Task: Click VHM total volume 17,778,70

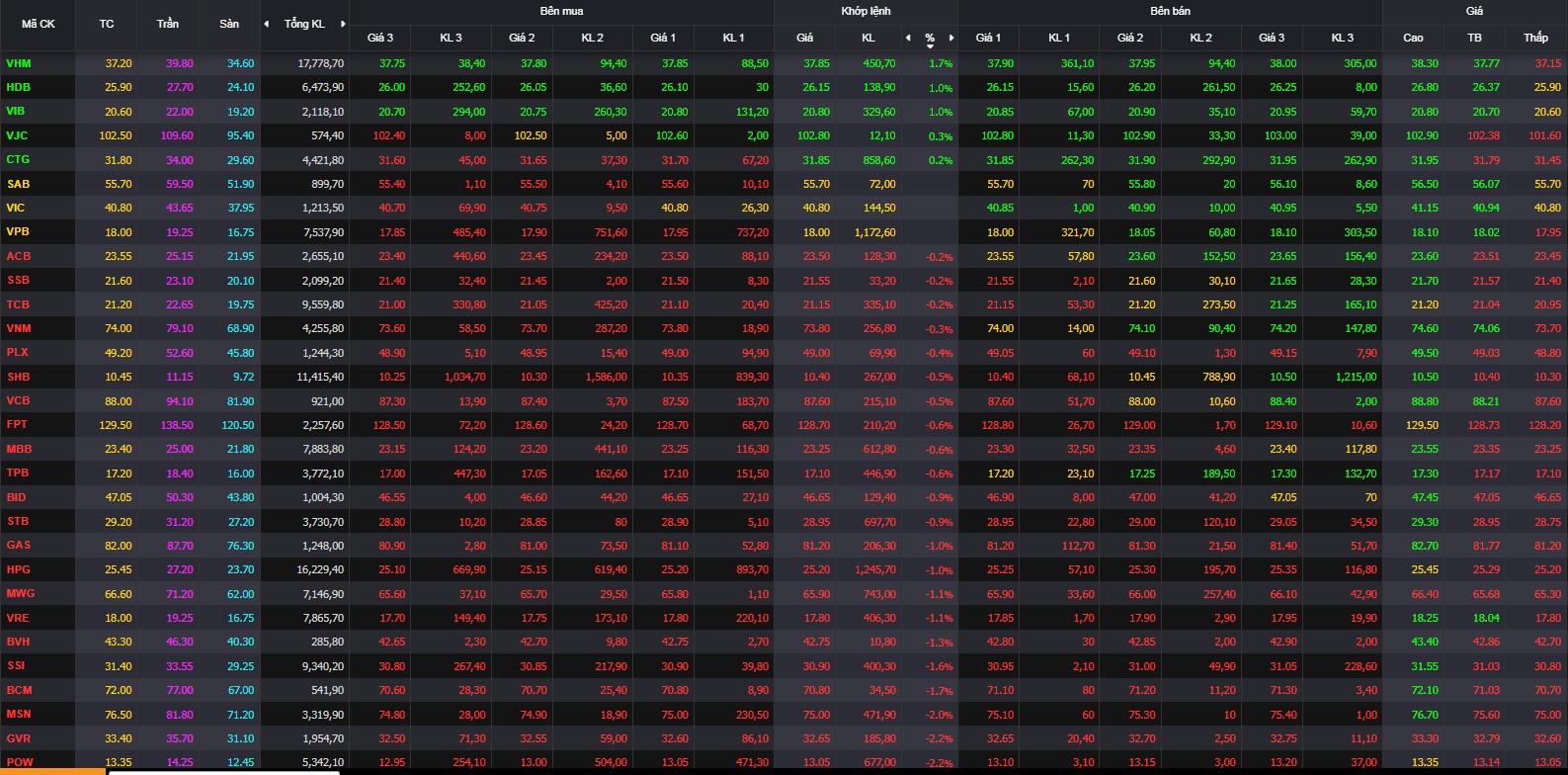Action: pyautogui.click(x=321, y=63)
